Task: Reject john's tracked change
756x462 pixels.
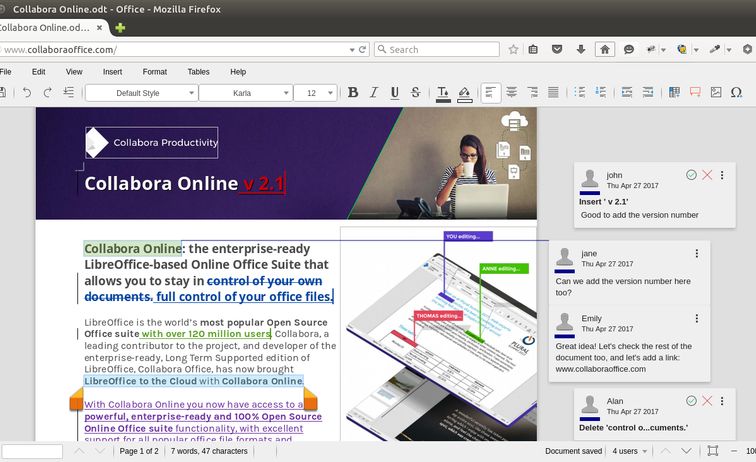Action: [x=707, y=175]
